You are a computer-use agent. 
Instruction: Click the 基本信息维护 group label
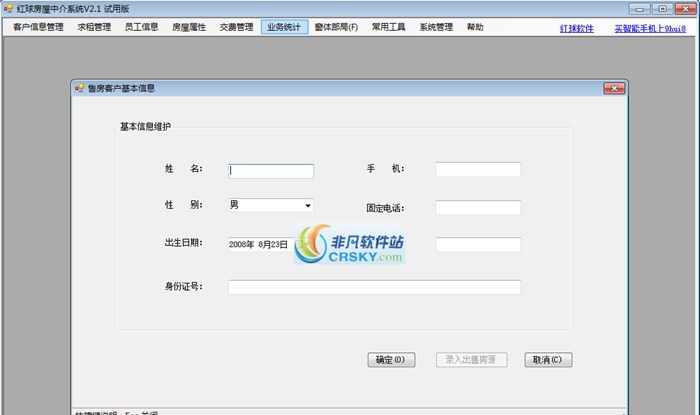click(x=145, y=127)
